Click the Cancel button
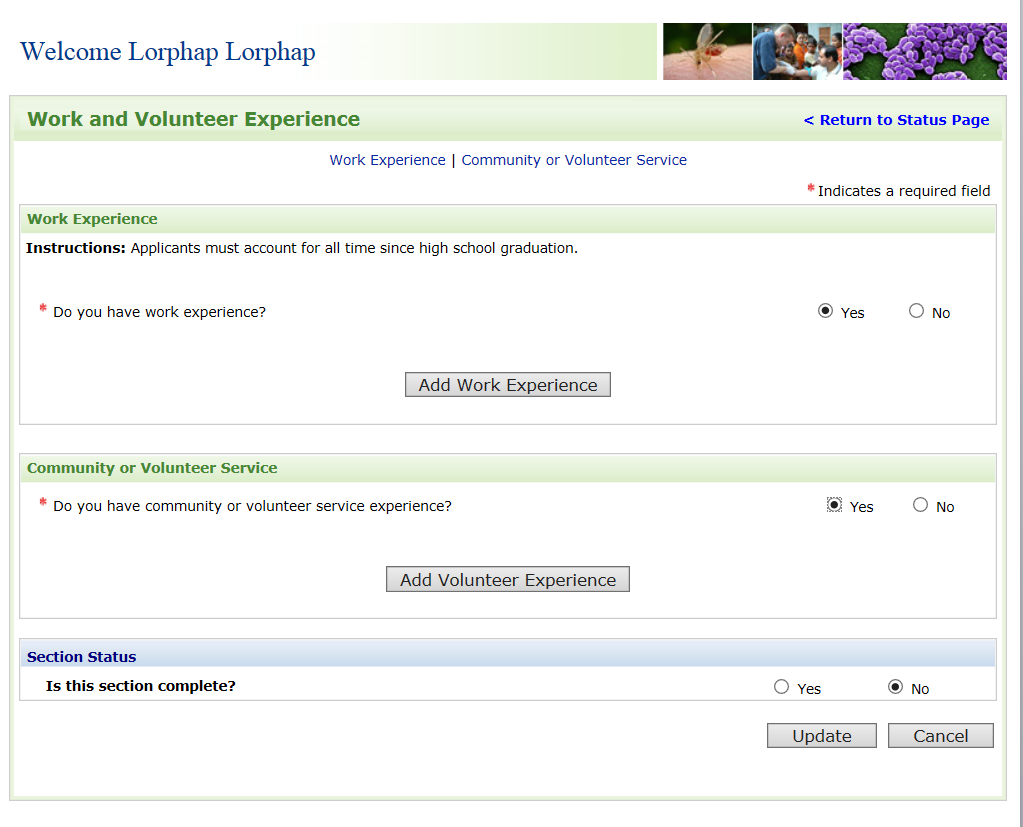This screenshot has height=827, width=1023. pyautogui.click(x=940, y=736)
